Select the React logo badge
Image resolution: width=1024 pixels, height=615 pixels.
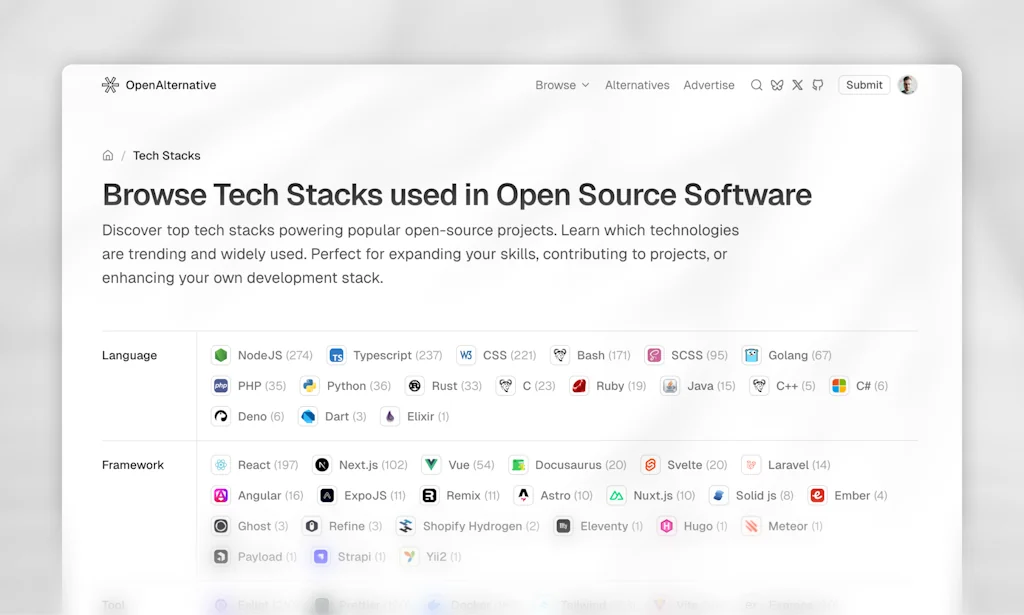tap(220, 464)
